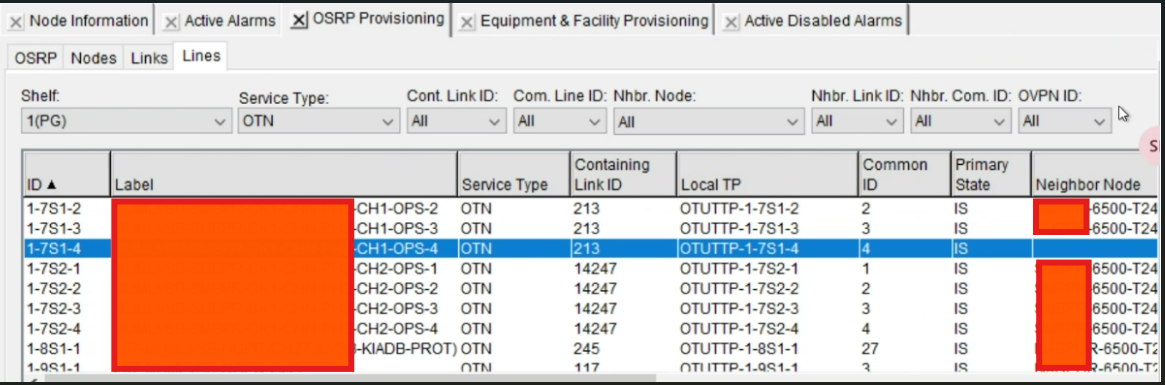The height and width of the screenshot is (385, 1165).
Task: Open the Nhbr. Link ID dropdown
Action: (x=857, y=121)
